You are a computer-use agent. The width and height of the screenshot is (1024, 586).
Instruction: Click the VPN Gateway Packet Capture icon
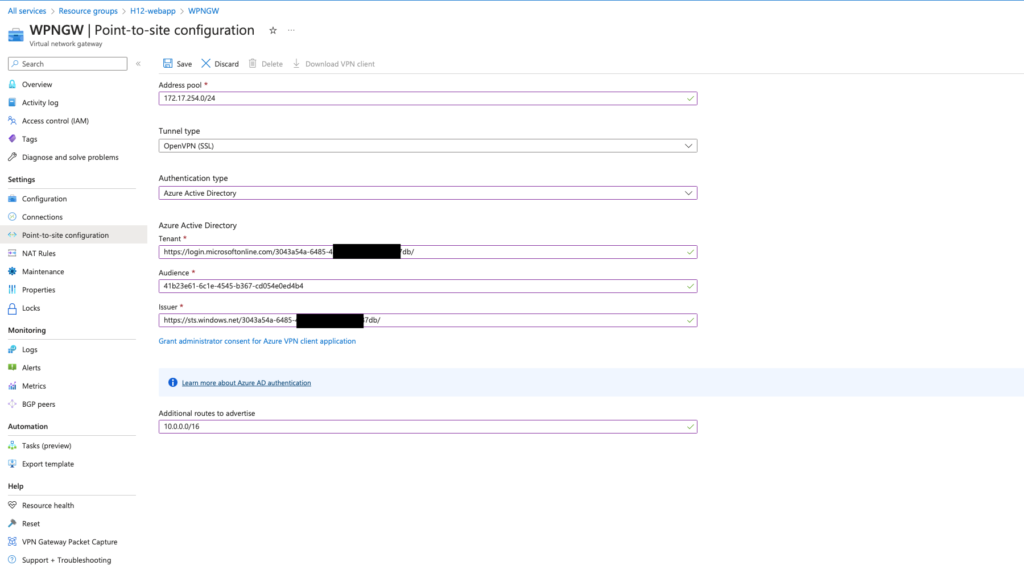pos(12,542)
